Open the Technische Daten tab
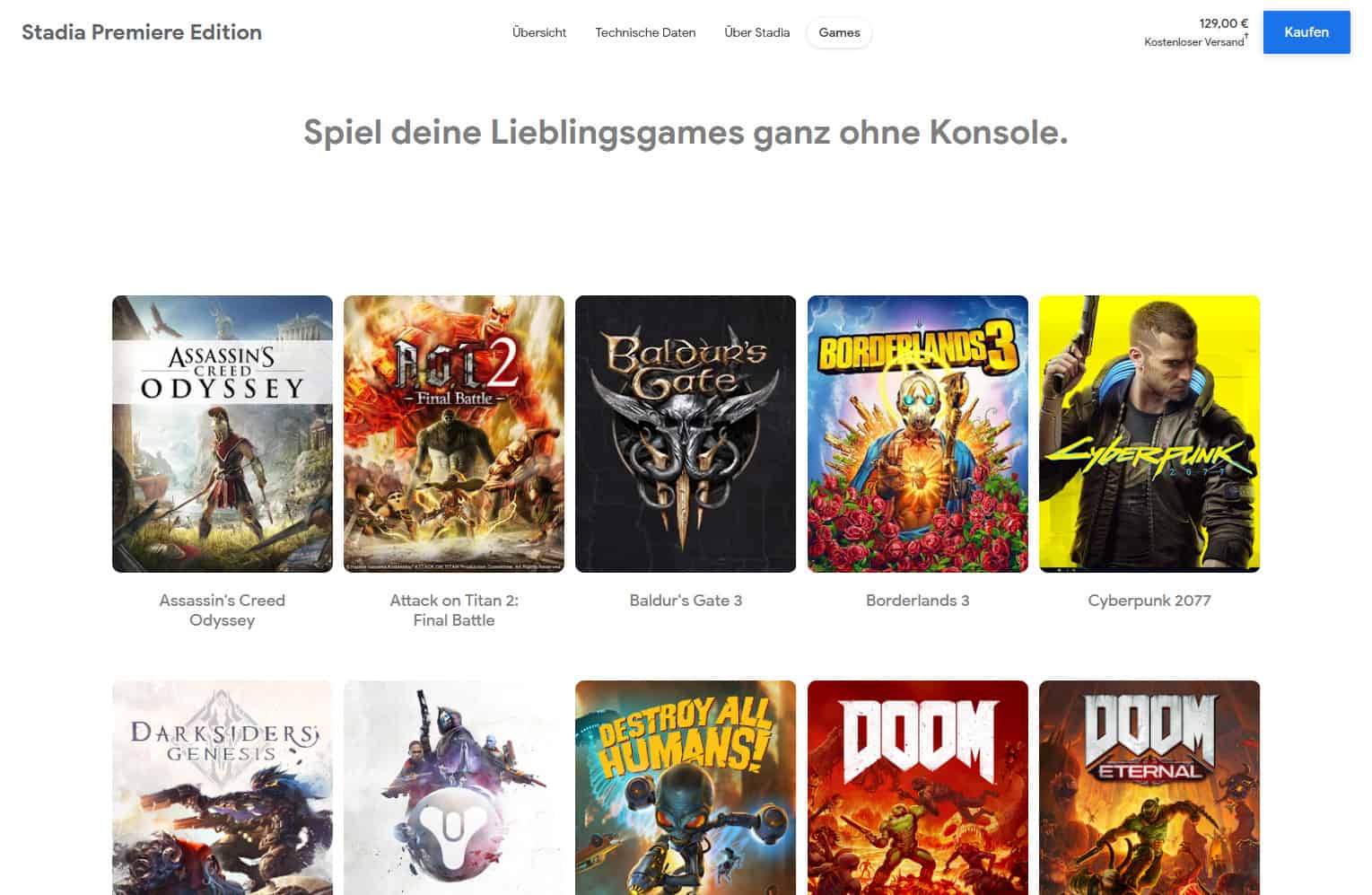Image resolution: width=1372 pixels, height=895 pixels. click(645, 32)
